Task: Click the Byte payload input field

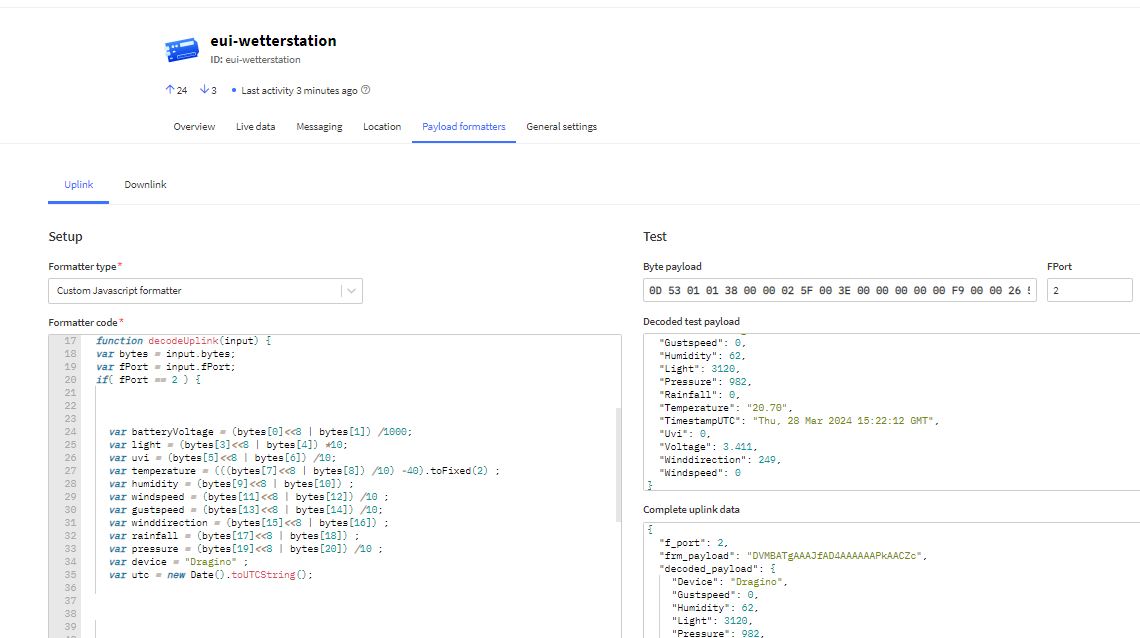Action: (x=839, y=290)
